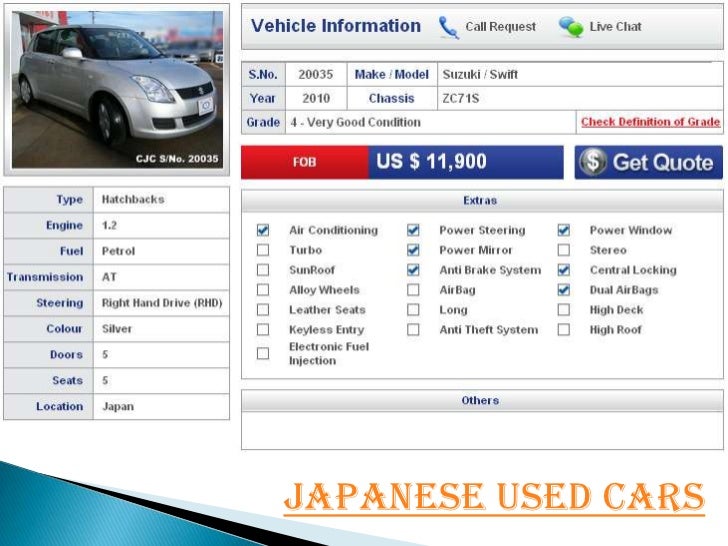Check the High Deck checkbox
728x546 pixels.
pyautogui.click(x=564, y=310)
